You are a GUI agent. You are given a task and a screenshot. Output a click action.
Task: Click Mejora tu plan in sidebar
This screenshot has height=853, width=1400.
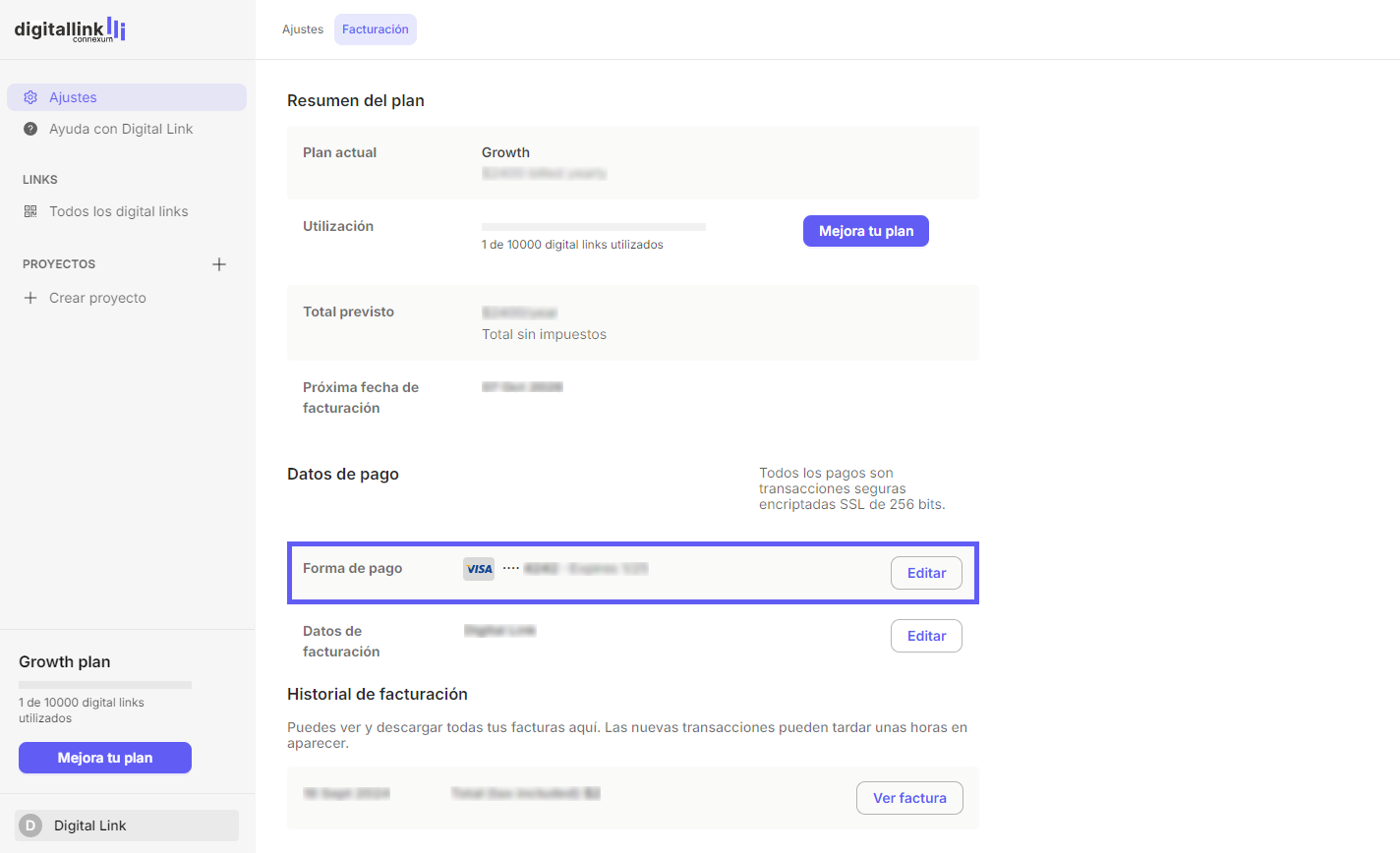tap(105, 758)
